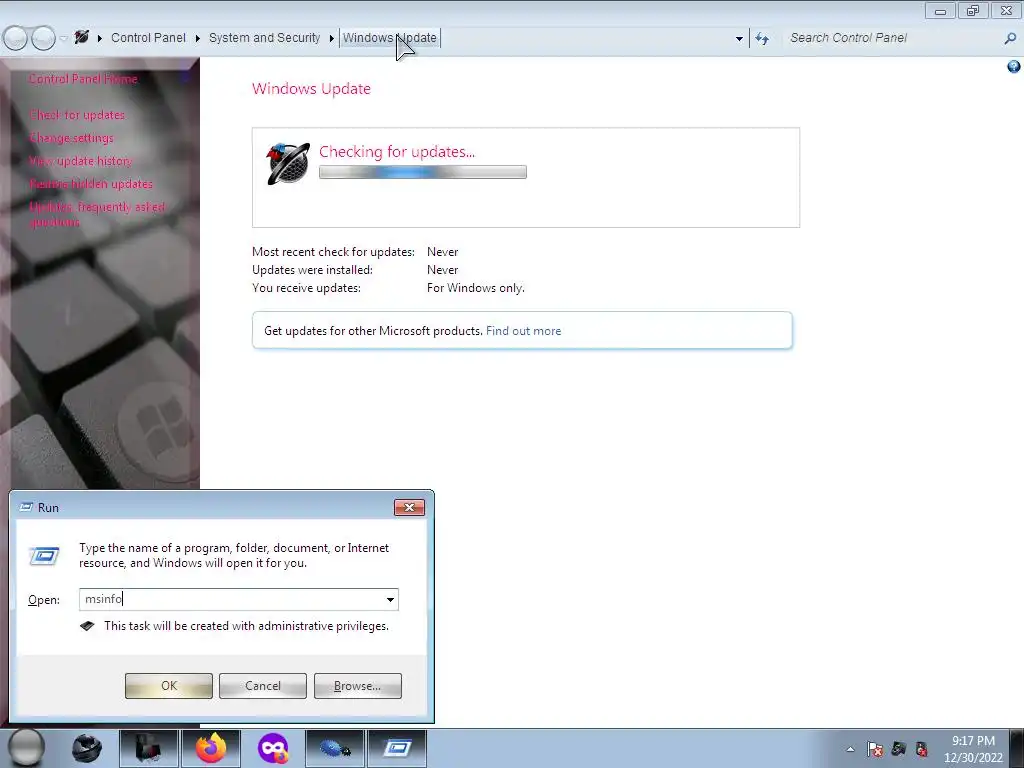Expand arrow after System and Security
The width and height of the screenshot is (1024, 768).
coord(332,39)
